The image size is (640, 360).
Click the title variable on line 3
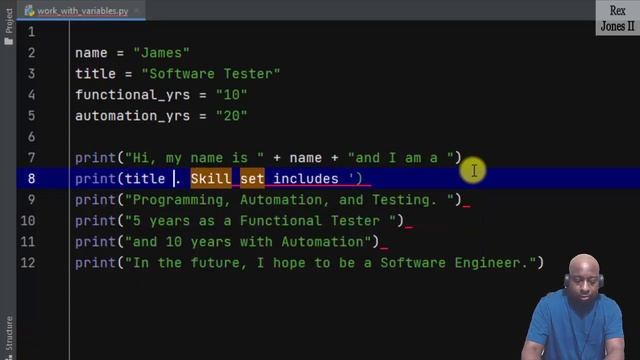[x=96, y=74]
